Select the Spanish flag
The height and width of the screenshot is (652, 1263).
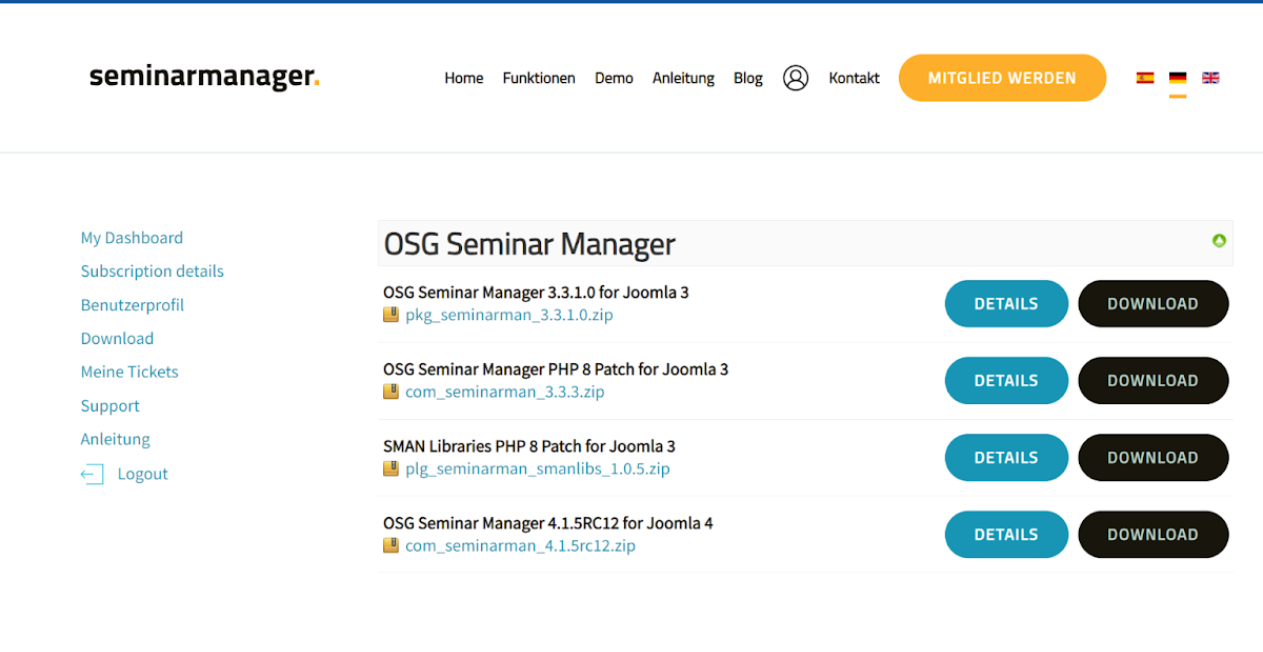click(x=1144, y=77)
